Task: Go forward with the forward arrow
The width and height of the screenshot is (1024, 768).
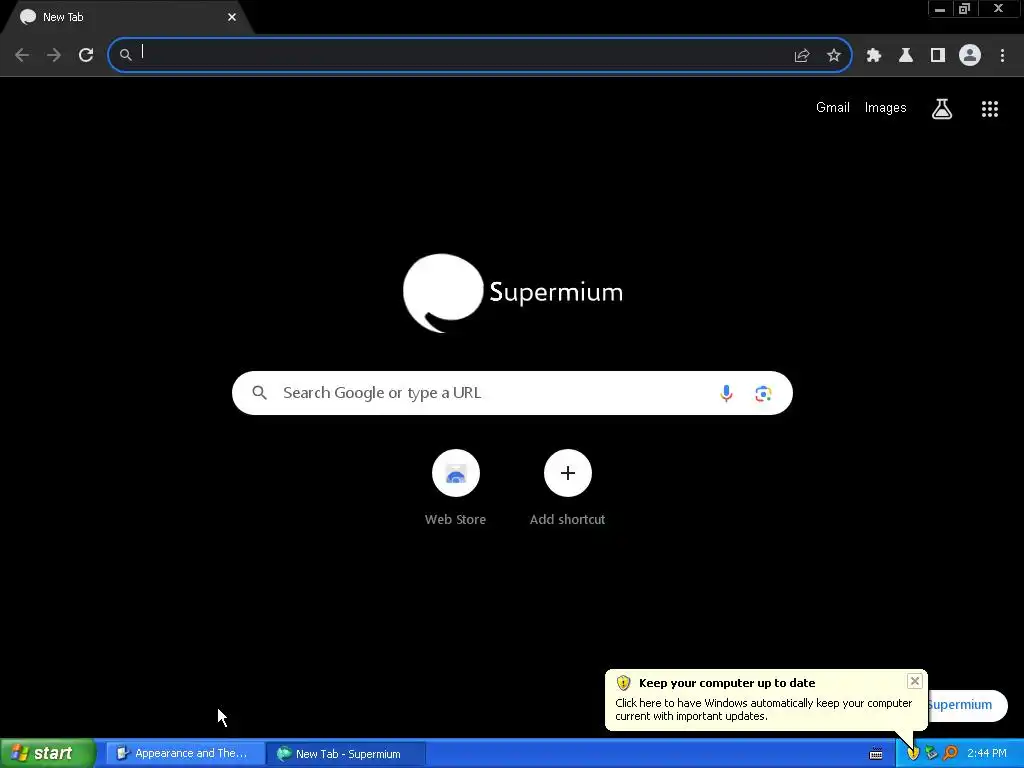Action: (x=54, y=55)
